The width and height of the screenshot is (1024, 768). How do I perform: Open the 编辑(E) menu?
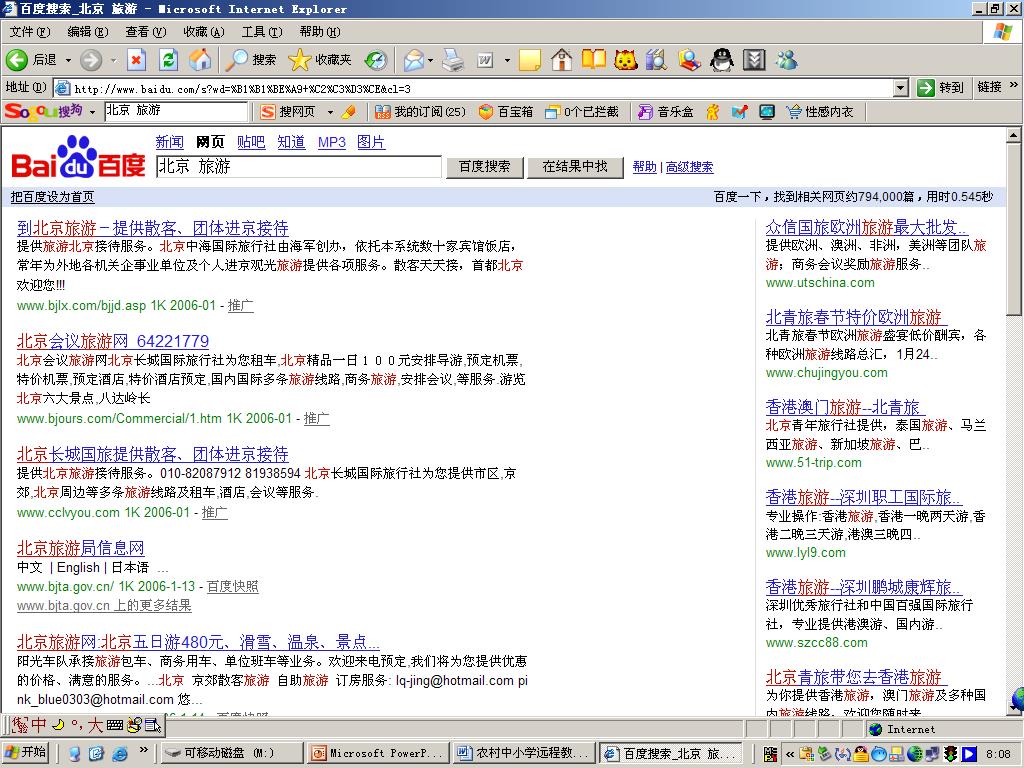click(x=88, y=31)
